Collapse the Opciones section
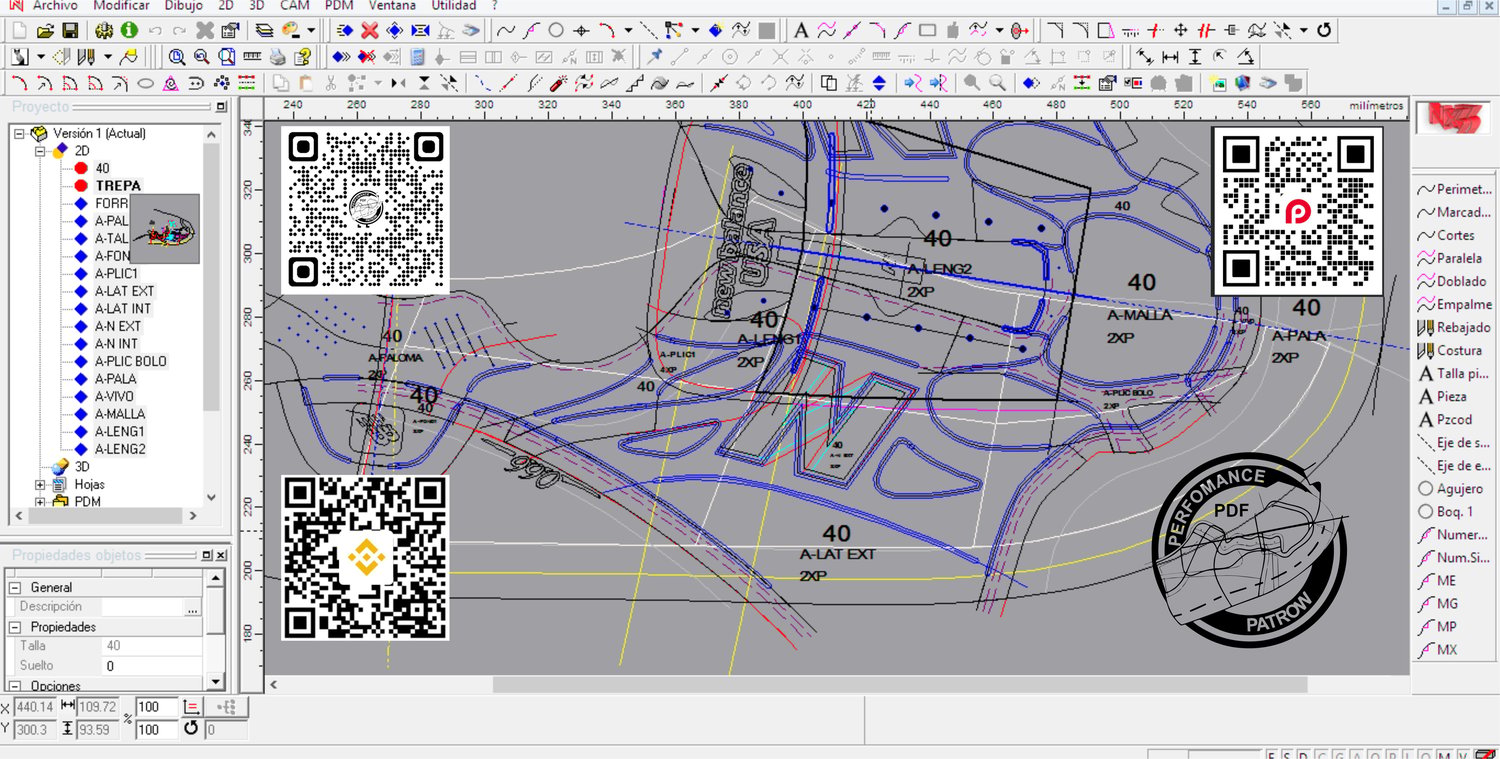1500x759 pixels. click(13, 686)
